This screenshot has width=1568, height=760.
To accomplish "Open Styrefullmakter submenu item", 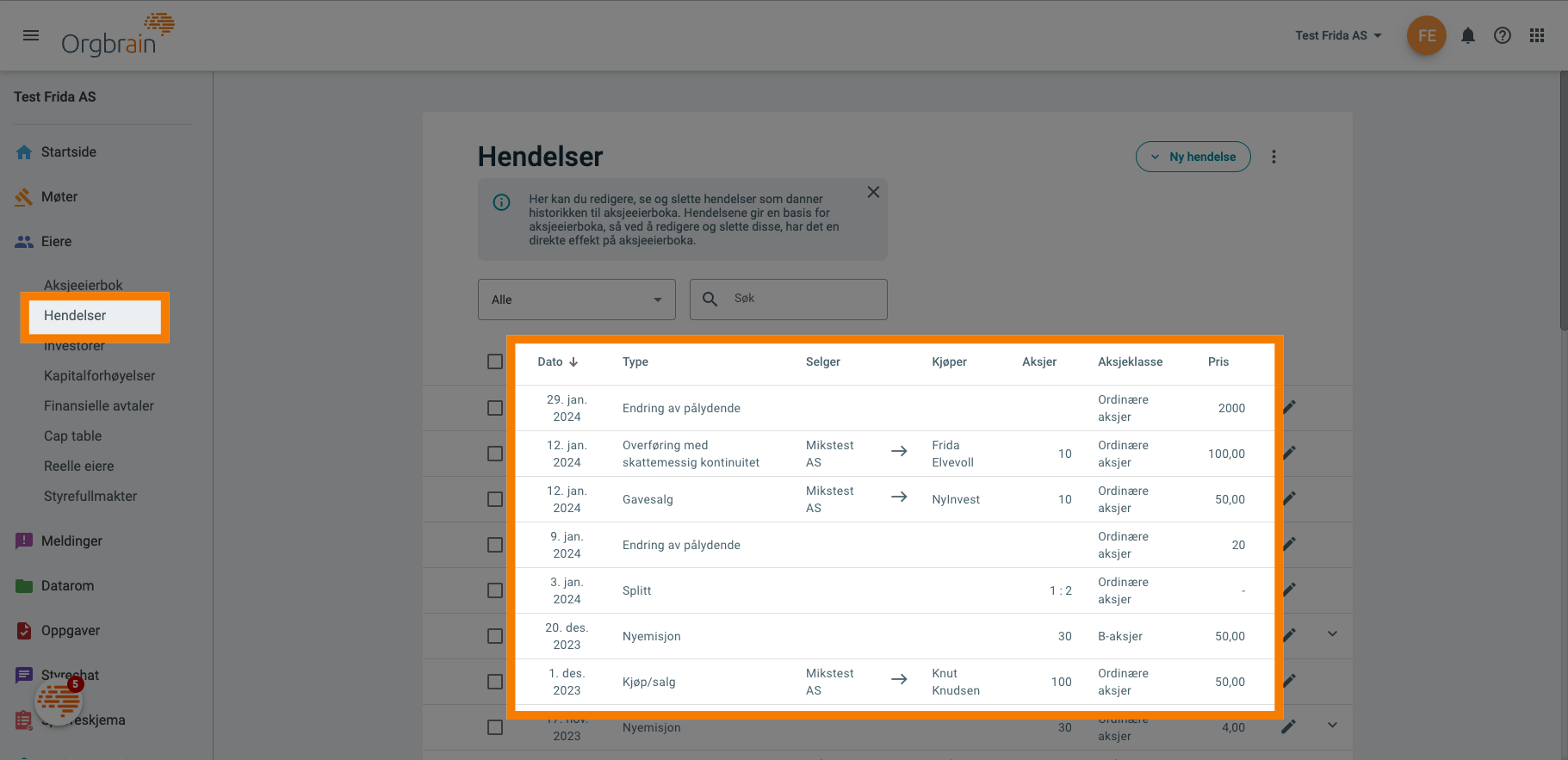I will [90, 497].
